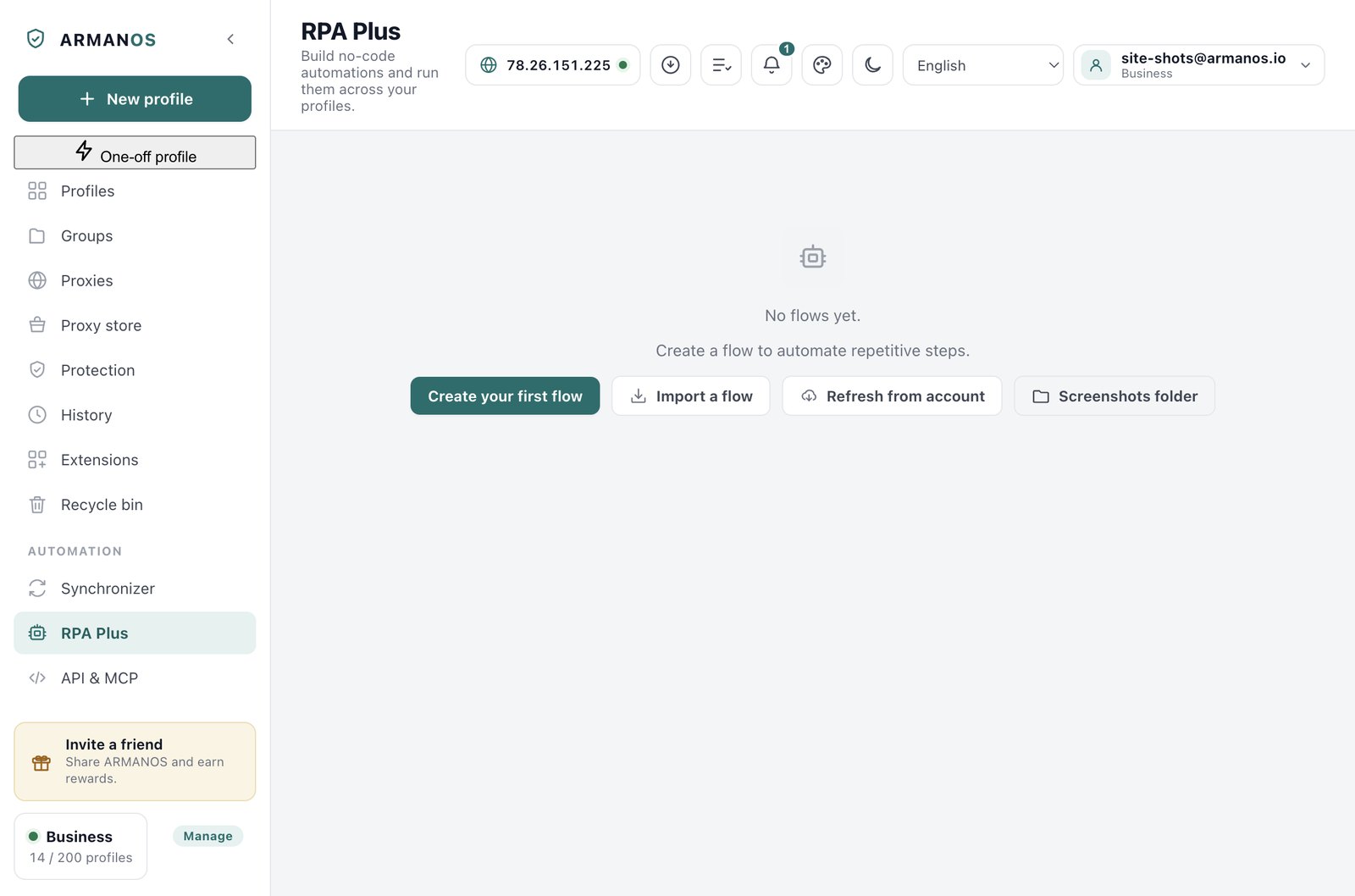Open the theme palette picker
The height and width of the screenshot is (896, 1355).
(822, 65)
